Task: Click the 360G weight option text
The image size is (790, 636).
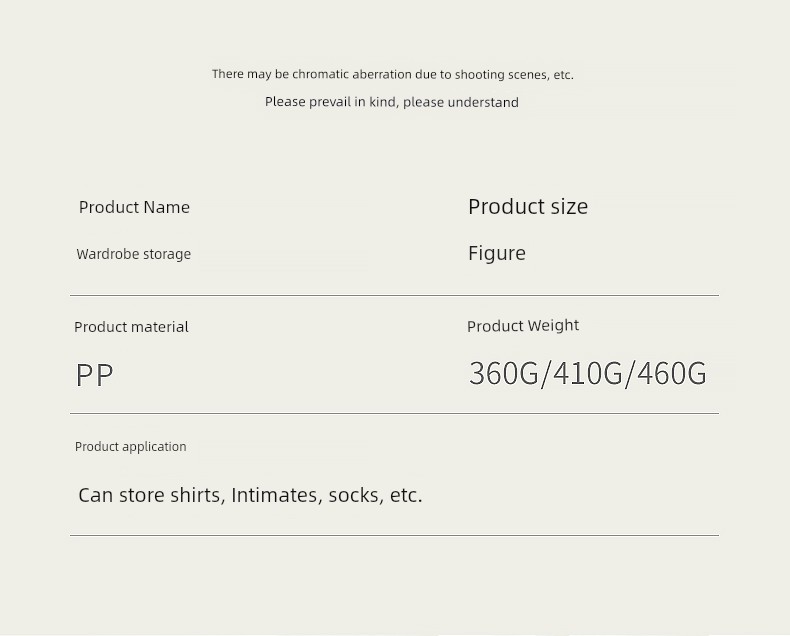Action: (503, 373)
